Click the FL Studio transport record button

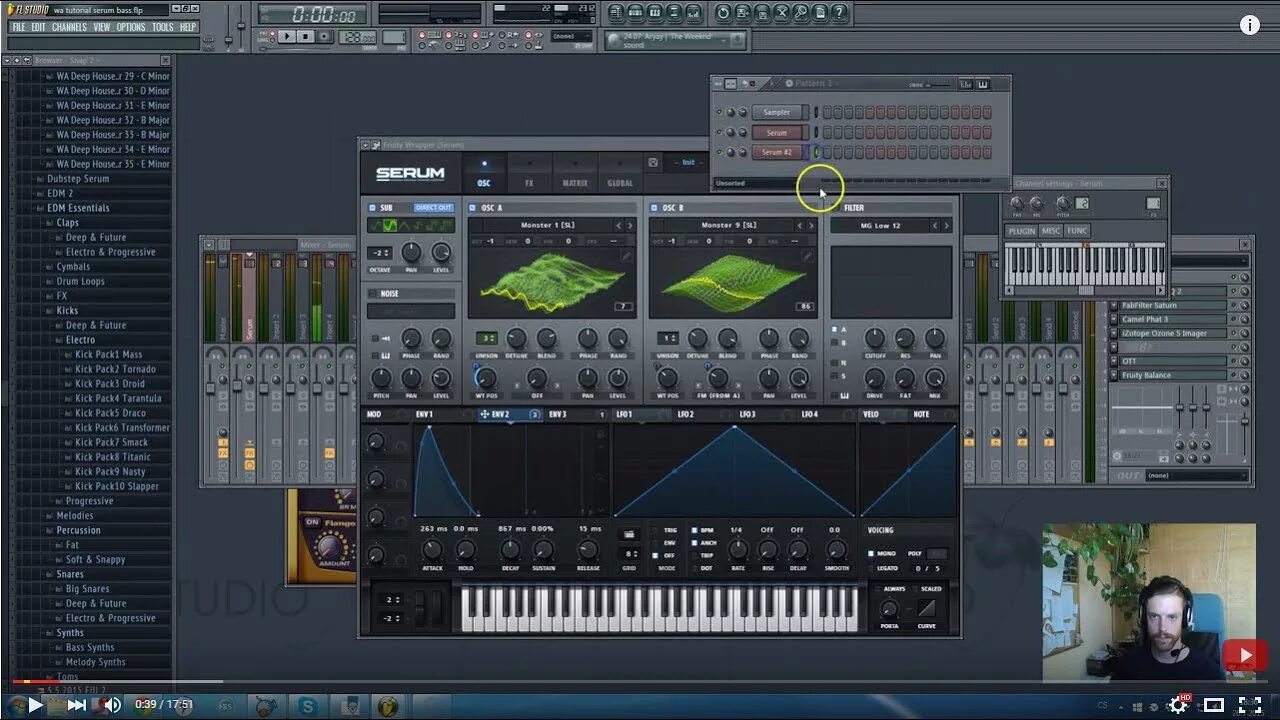point(324,36)
